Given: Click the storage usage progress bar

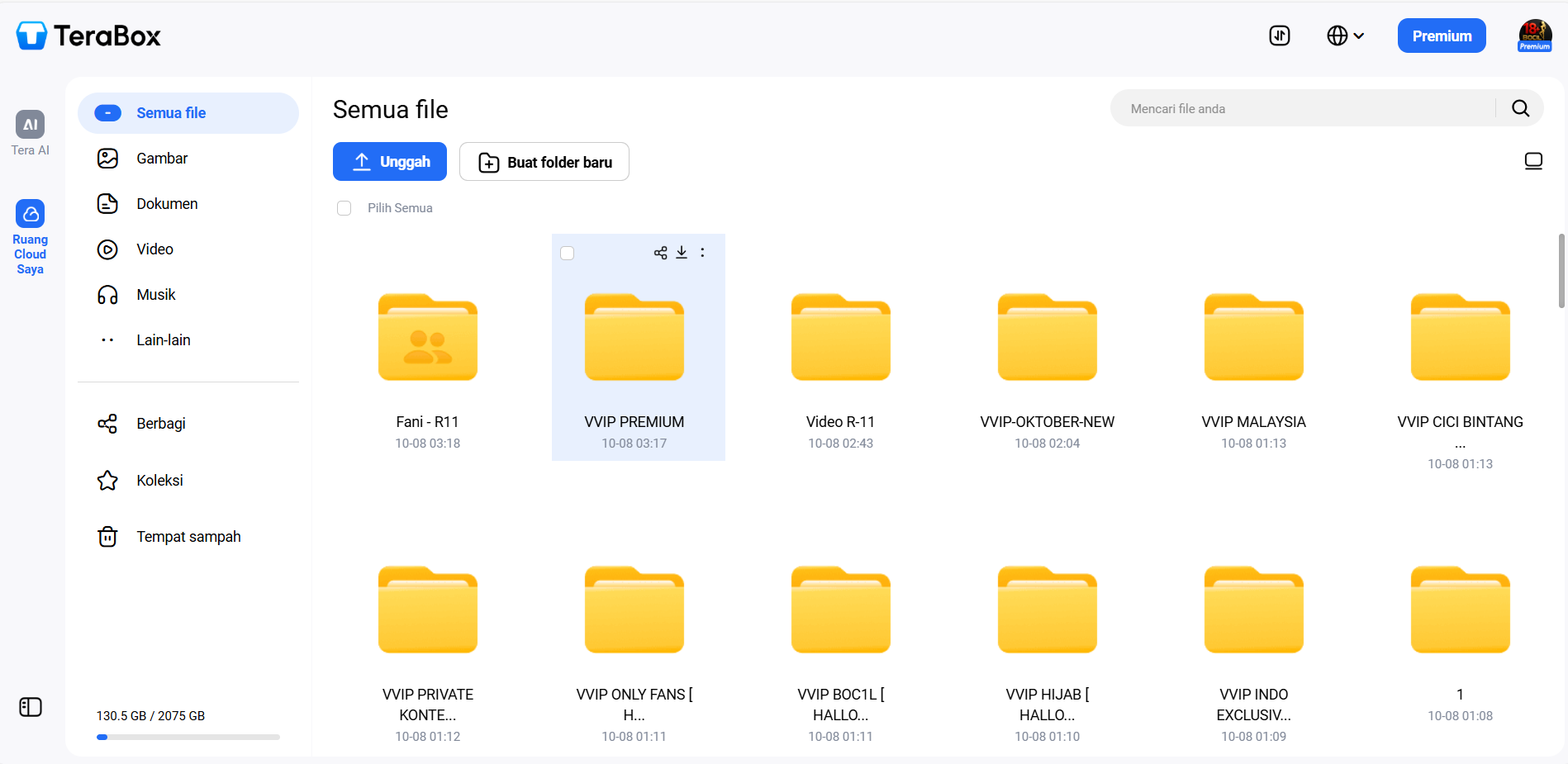Looking at the screenshot, I should (188, 737).
